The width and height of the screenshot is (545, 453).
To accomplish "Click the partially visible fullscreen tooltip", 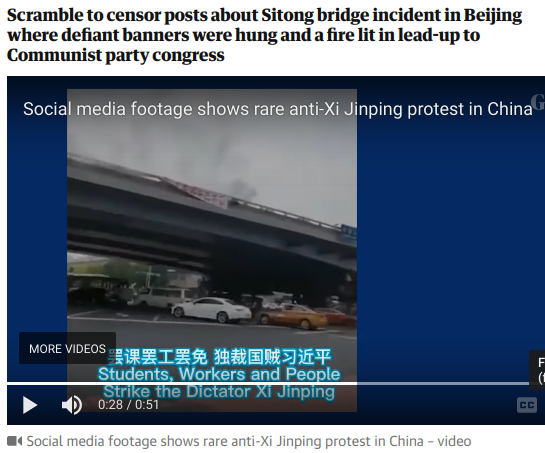I will coord(537,370).
